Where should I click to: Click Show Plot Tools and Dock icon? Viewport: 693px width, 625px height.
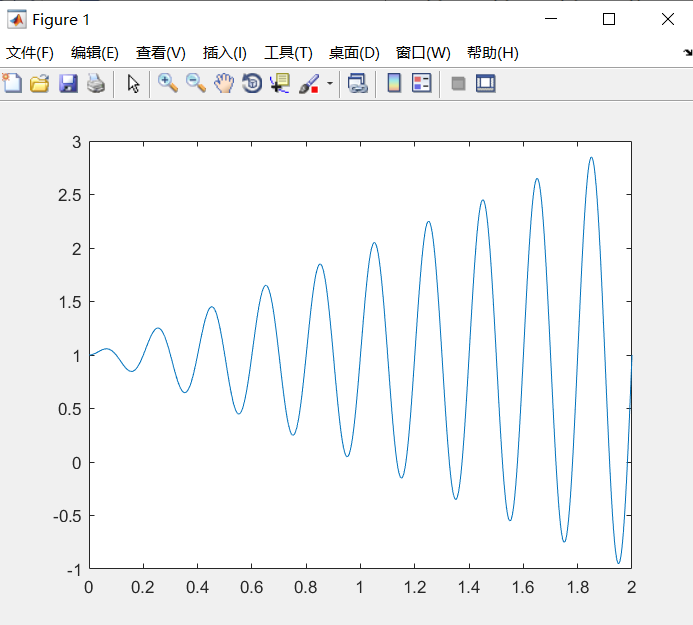(x=486, y=83)
